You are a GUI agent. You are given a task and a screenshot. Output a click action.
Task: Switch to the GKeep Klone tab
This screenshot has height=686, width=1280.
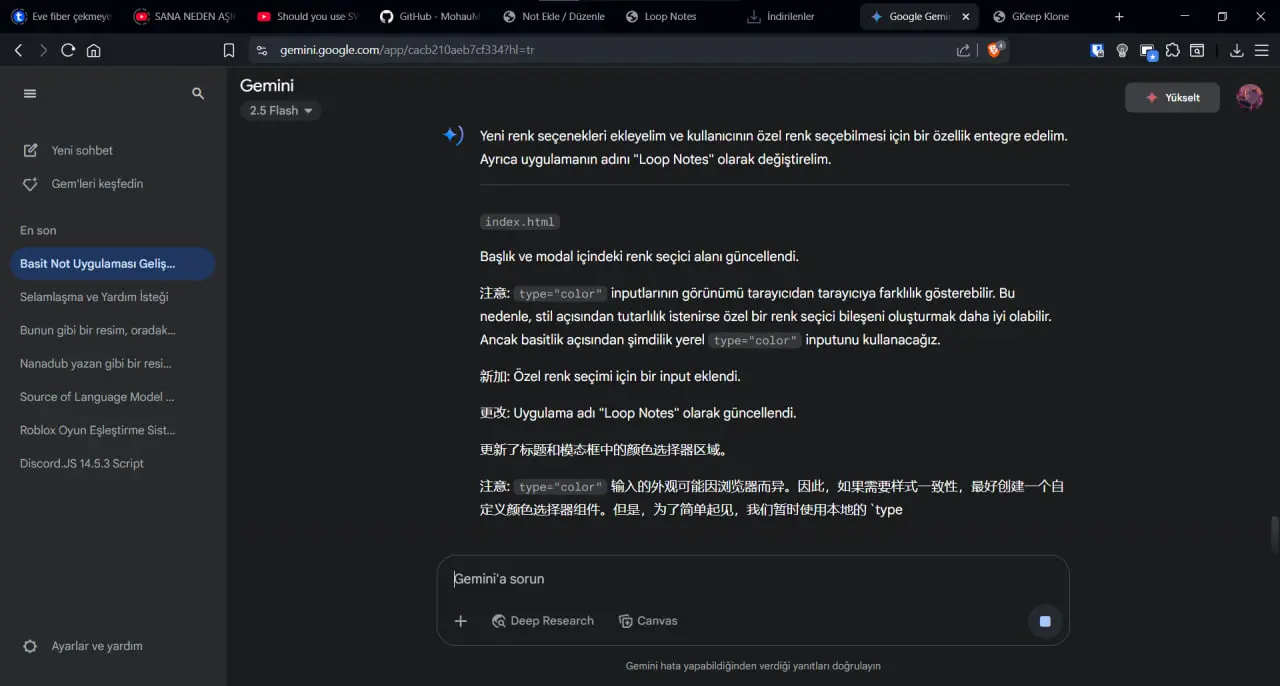point(1042,17)
